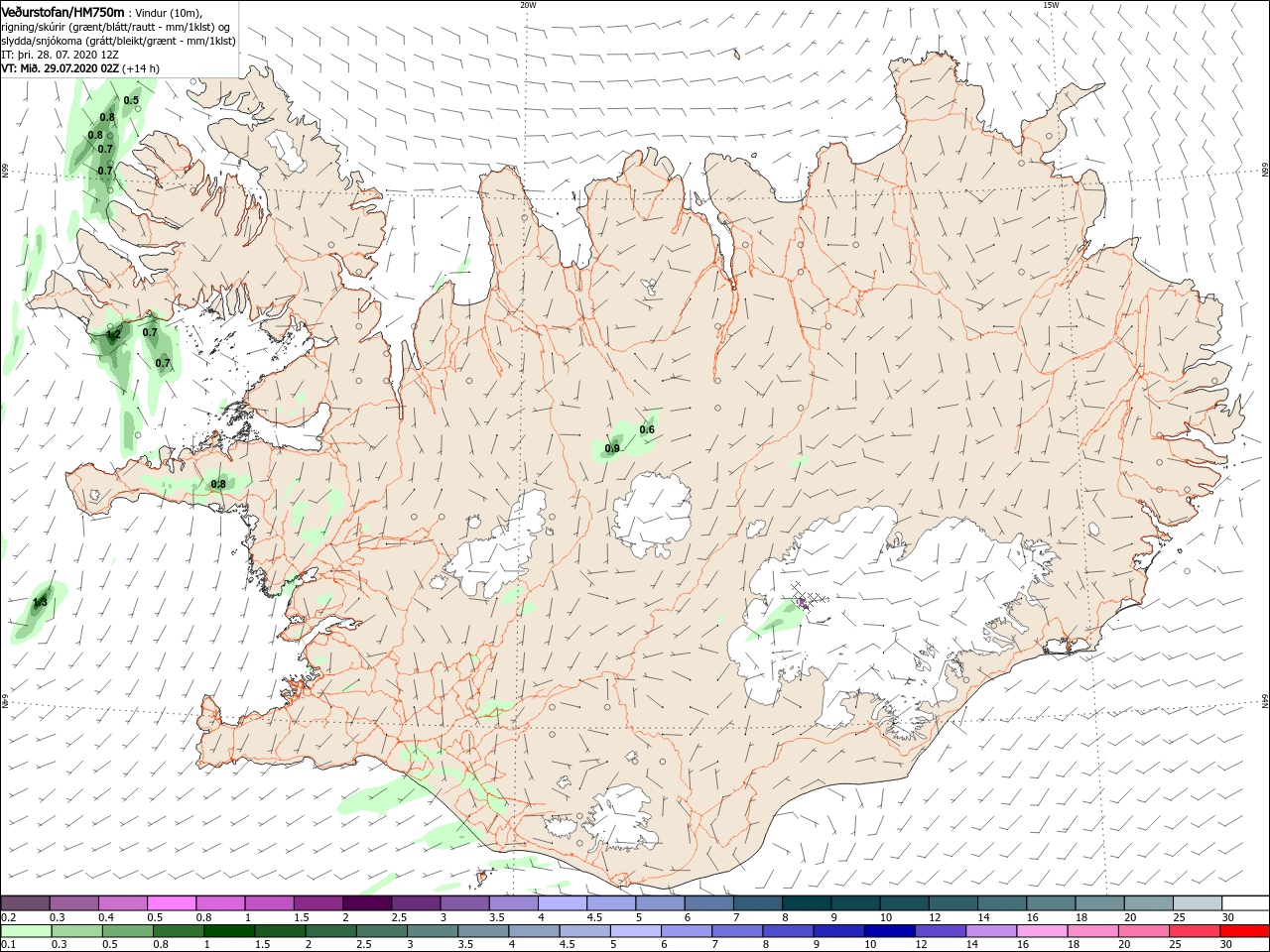Click the pale grey swatch at 25, snow legend
This screenshot has height=952, width=1270.
[x=1197, y=902]
